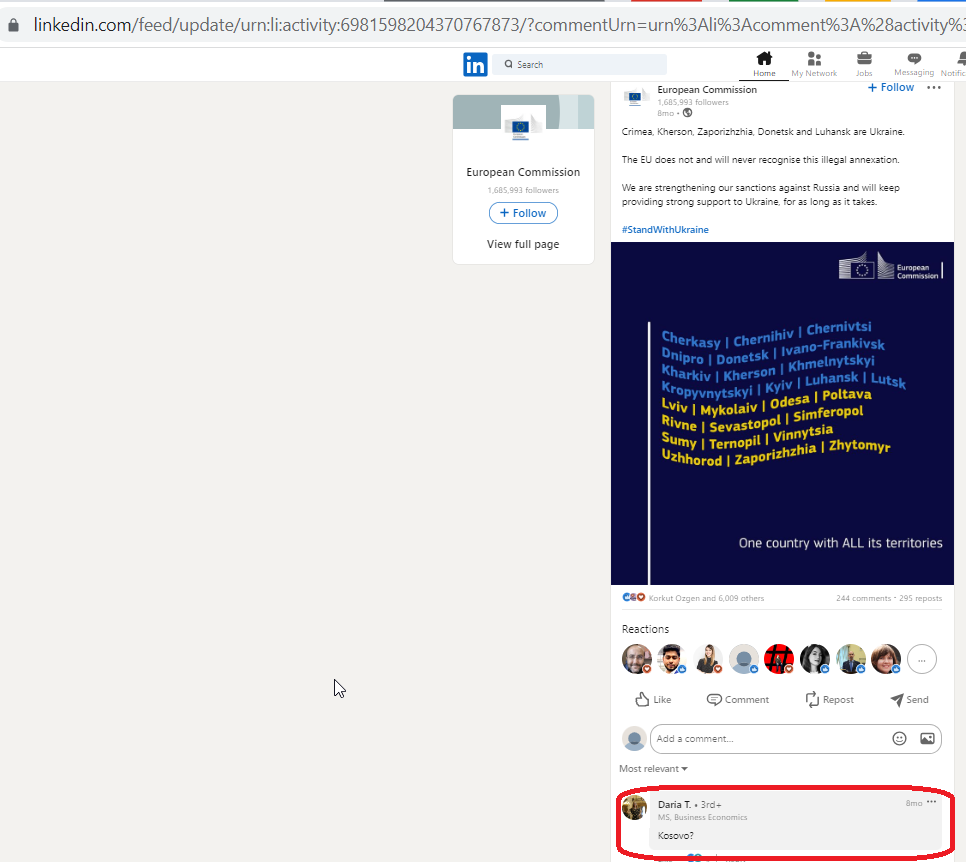Open the 244 comments link
The width and height of the screenshot is (966, 862).
(x=863, y=598)
